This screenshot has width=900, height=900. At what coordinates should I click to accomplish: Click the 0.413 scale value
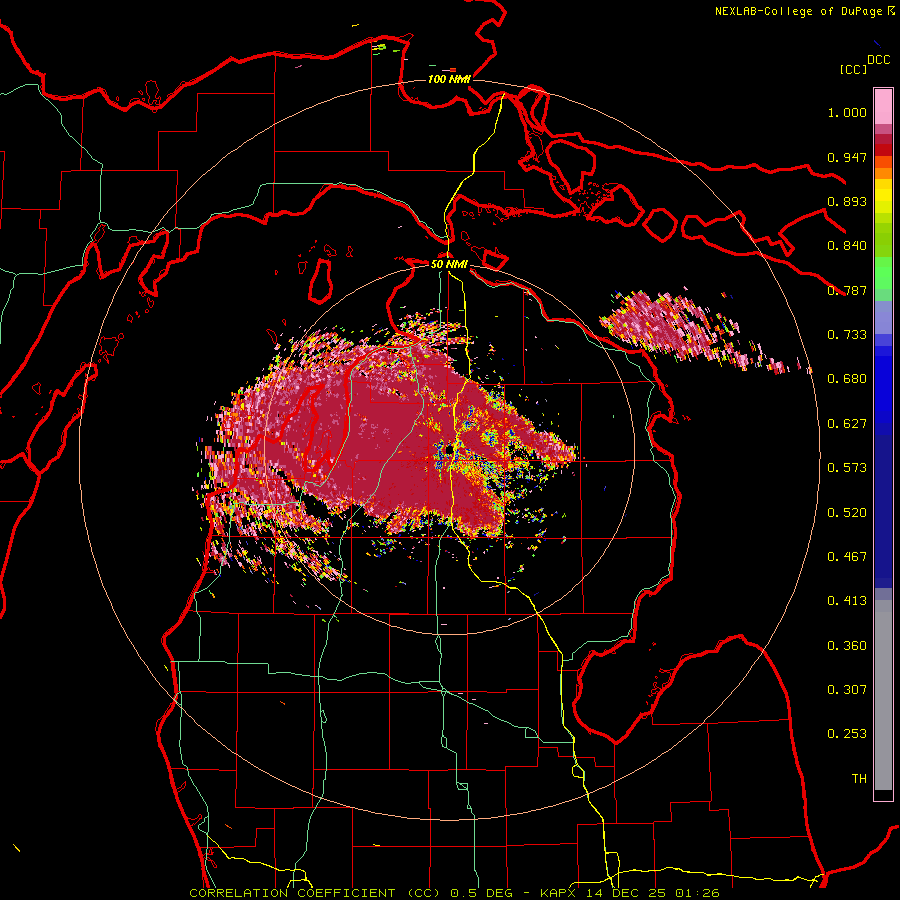(x=847, y=601)
